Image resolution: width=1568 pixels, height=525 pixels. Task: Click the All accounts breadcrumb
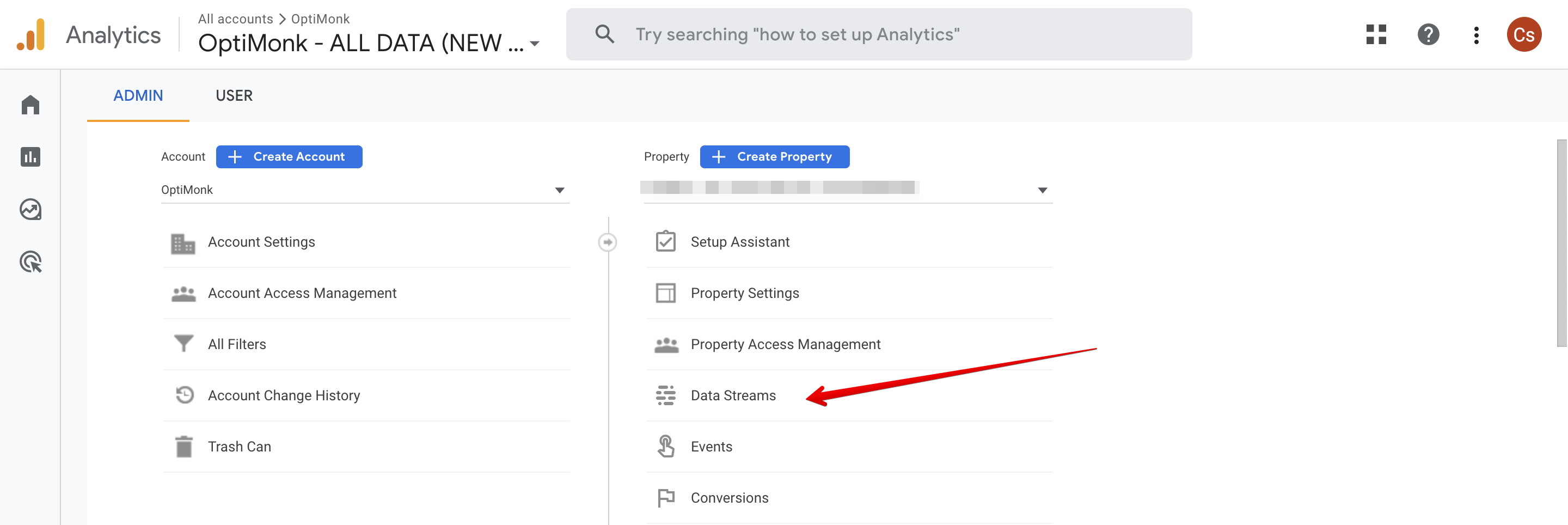[x=235, y=19]
